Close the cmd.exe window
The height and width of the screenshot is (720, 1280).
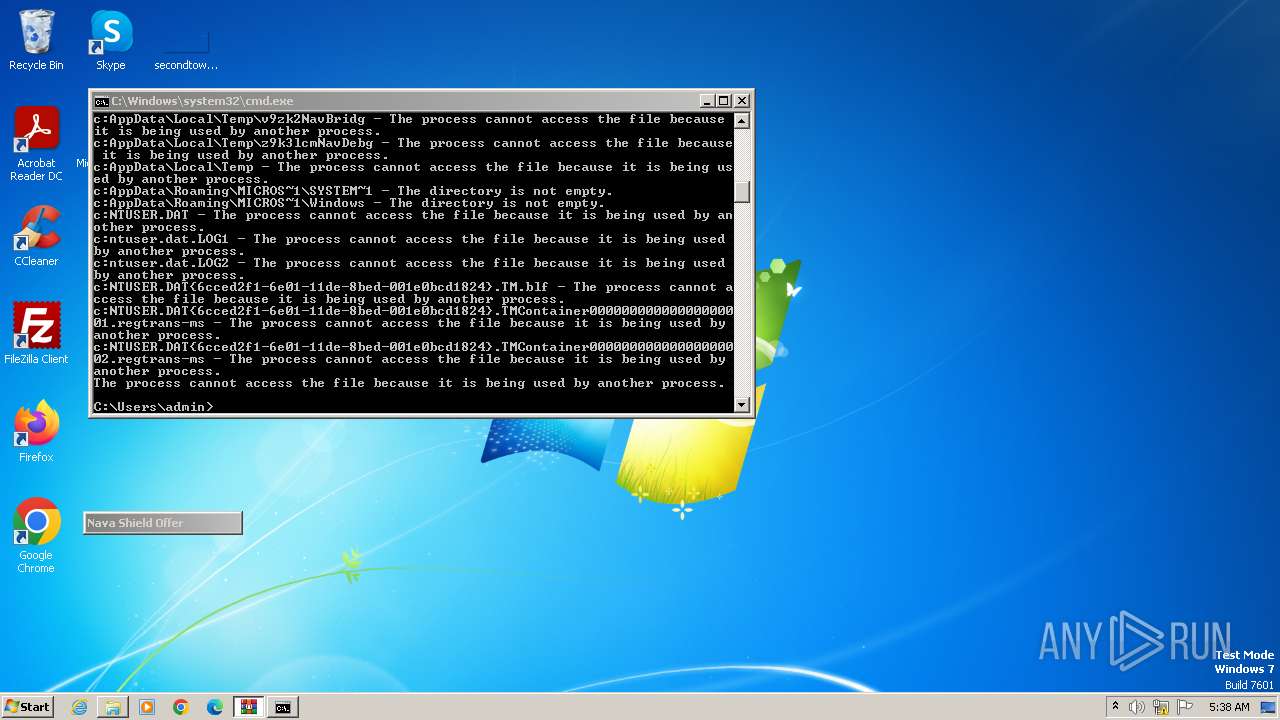(741, 101)
